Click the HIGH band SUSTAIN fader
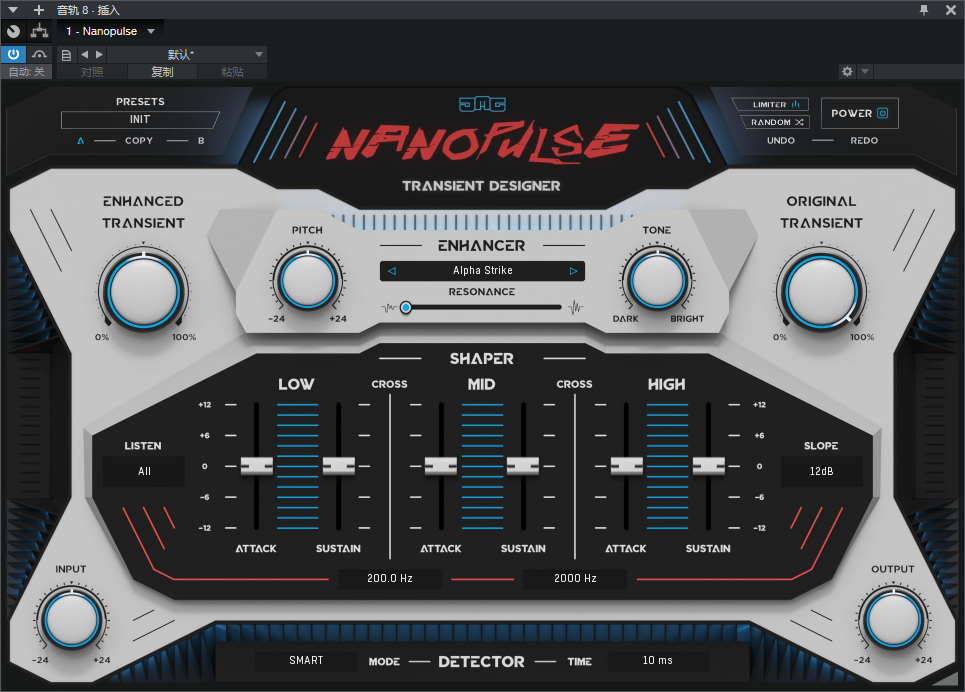 click(x=708, y=466)
